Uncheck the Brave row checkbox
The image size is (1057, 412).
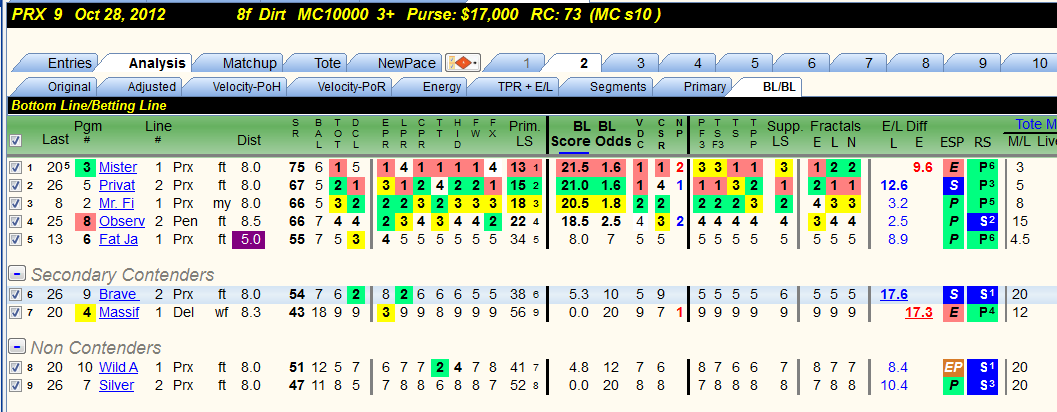(14, 294)
